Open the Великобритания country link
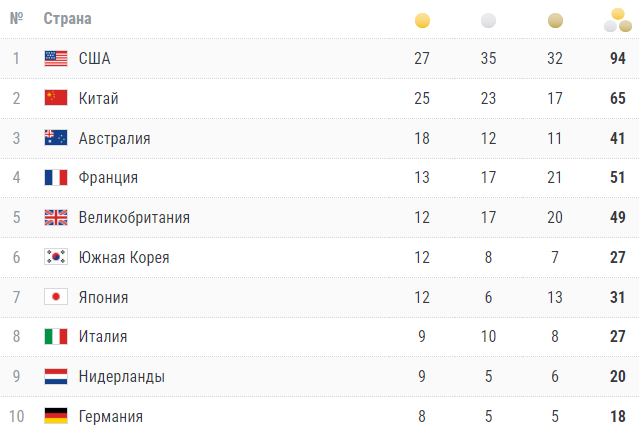The width and height of the screenshot is (640, 434). pos(134,218)
